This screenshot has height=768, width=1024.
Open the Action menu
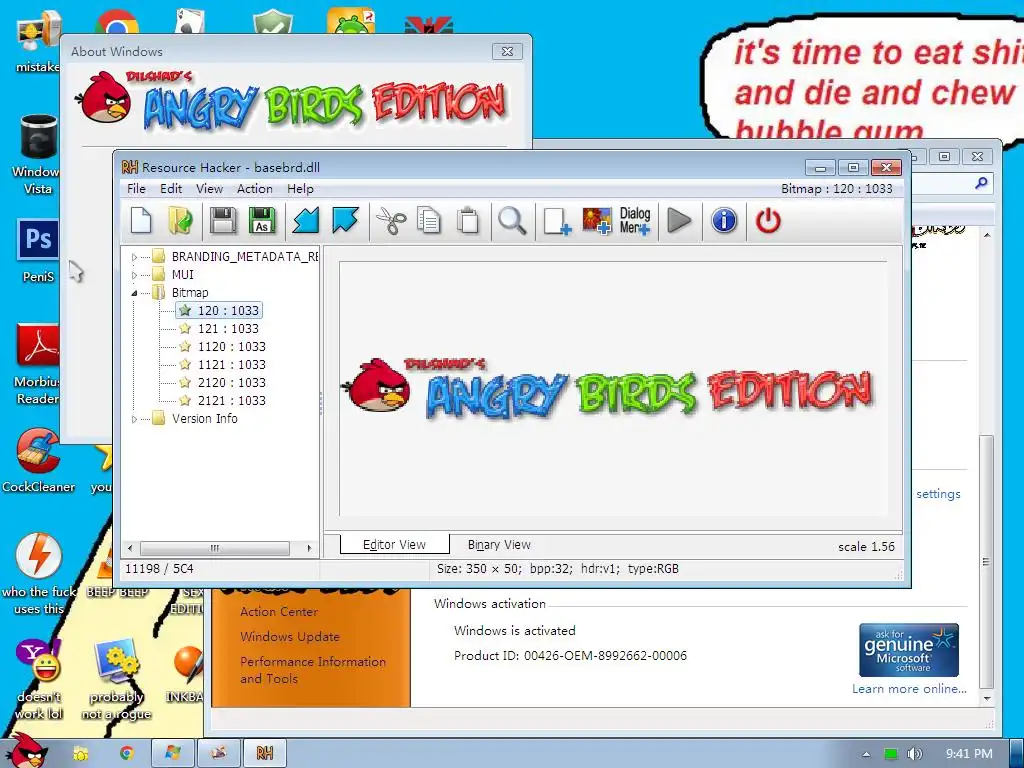click(255, 189)
